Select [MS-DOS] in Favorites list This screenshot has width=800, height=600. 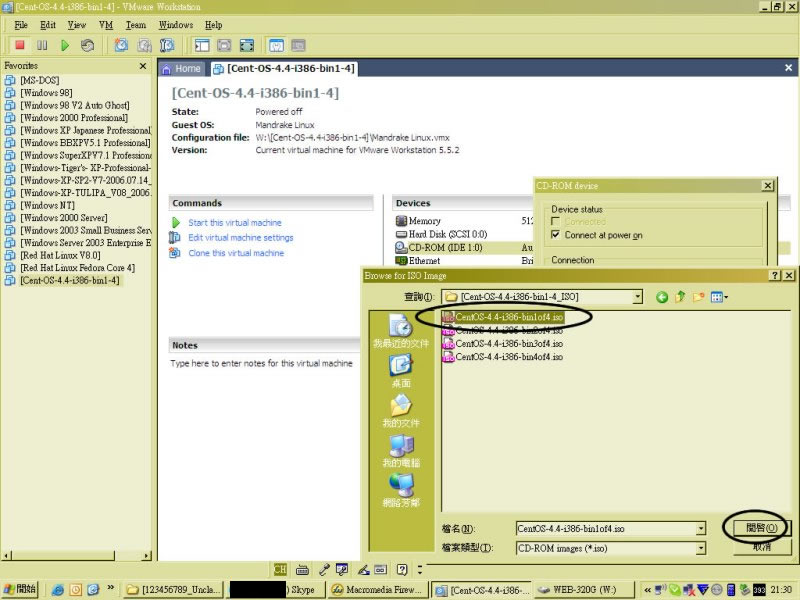[x=40, y=80]
